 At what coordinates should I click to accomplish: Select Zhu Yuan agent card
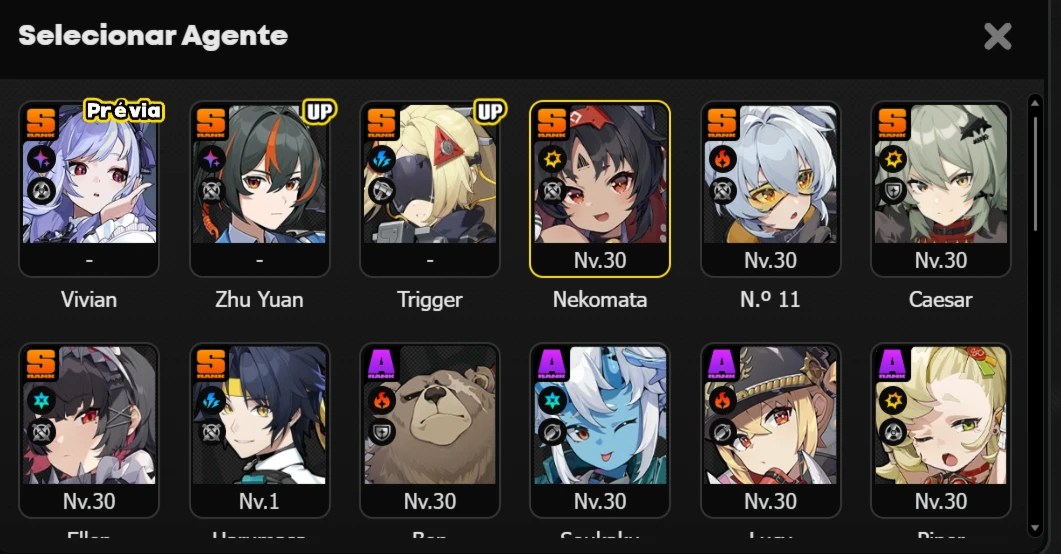point(260,189)
